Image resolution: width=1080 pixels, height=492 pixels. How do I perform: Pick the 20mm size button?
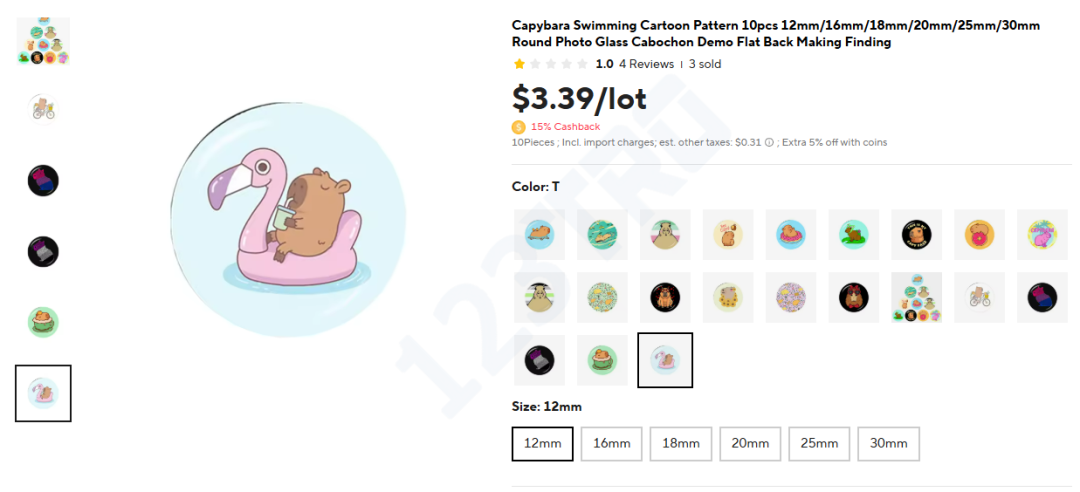pos(749,444)
